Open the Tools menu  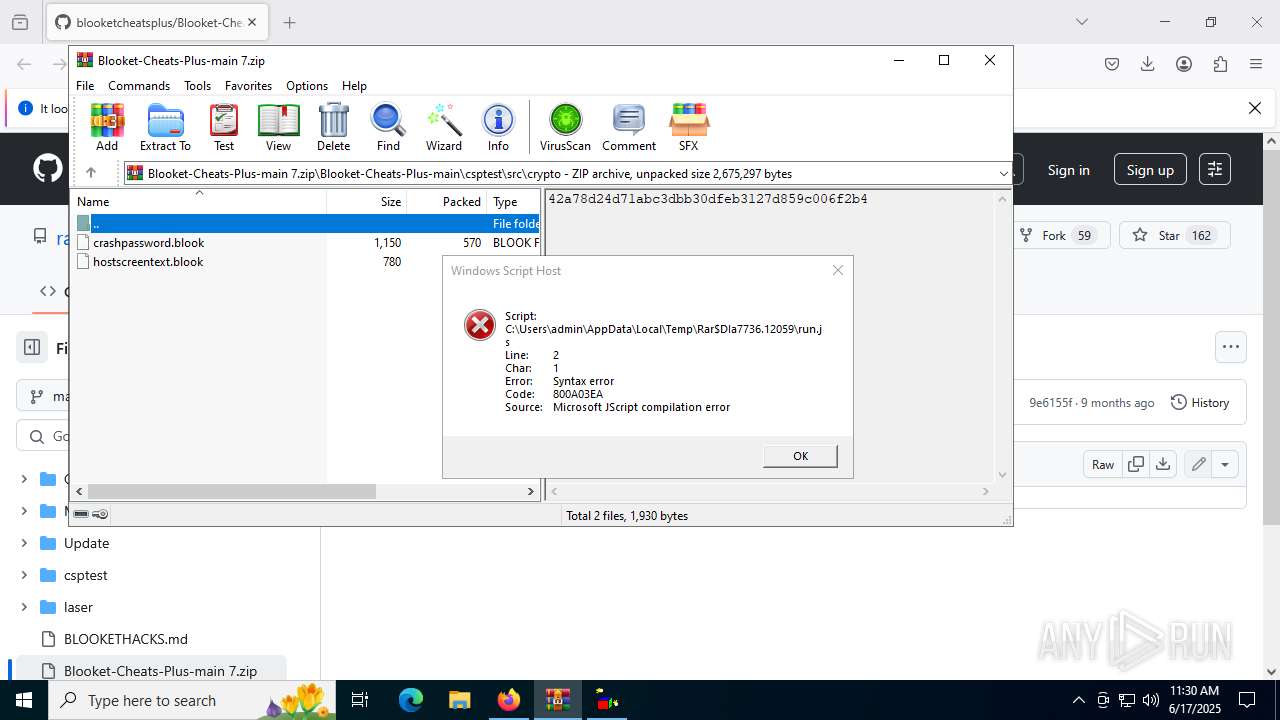197,86
